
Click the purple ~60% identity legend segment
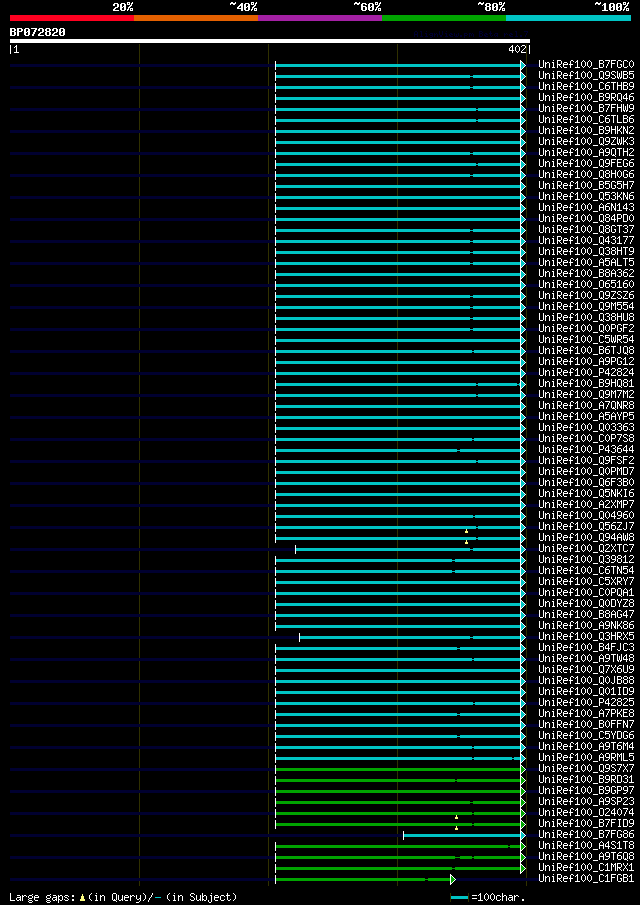click(x=320, y=18)
